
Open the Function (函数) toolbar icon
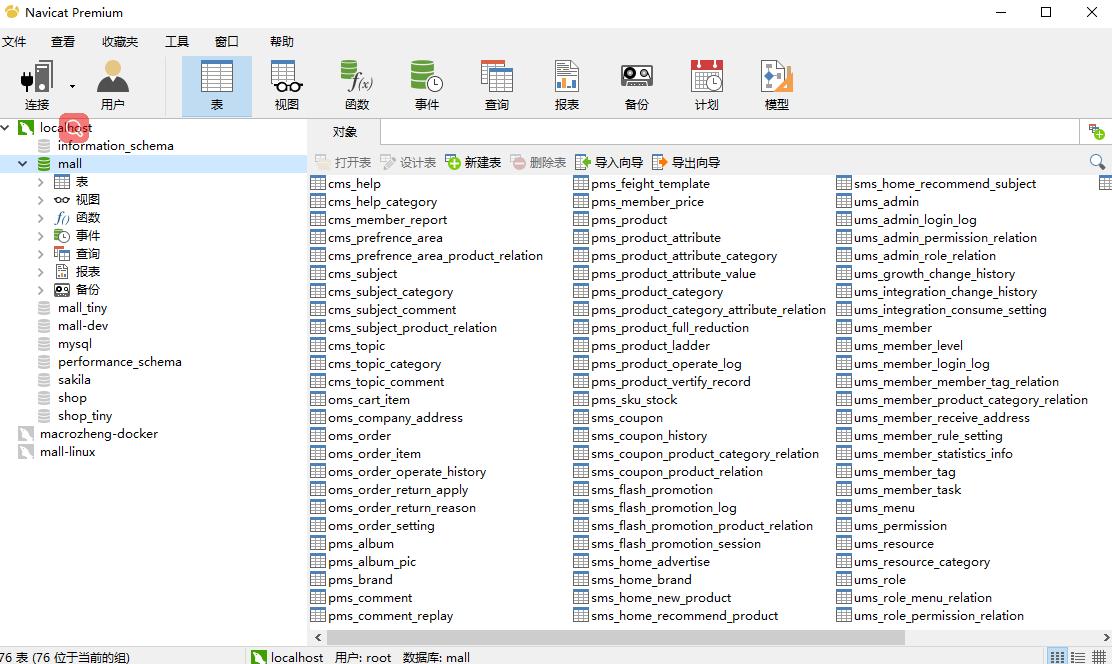click(356, 79)
